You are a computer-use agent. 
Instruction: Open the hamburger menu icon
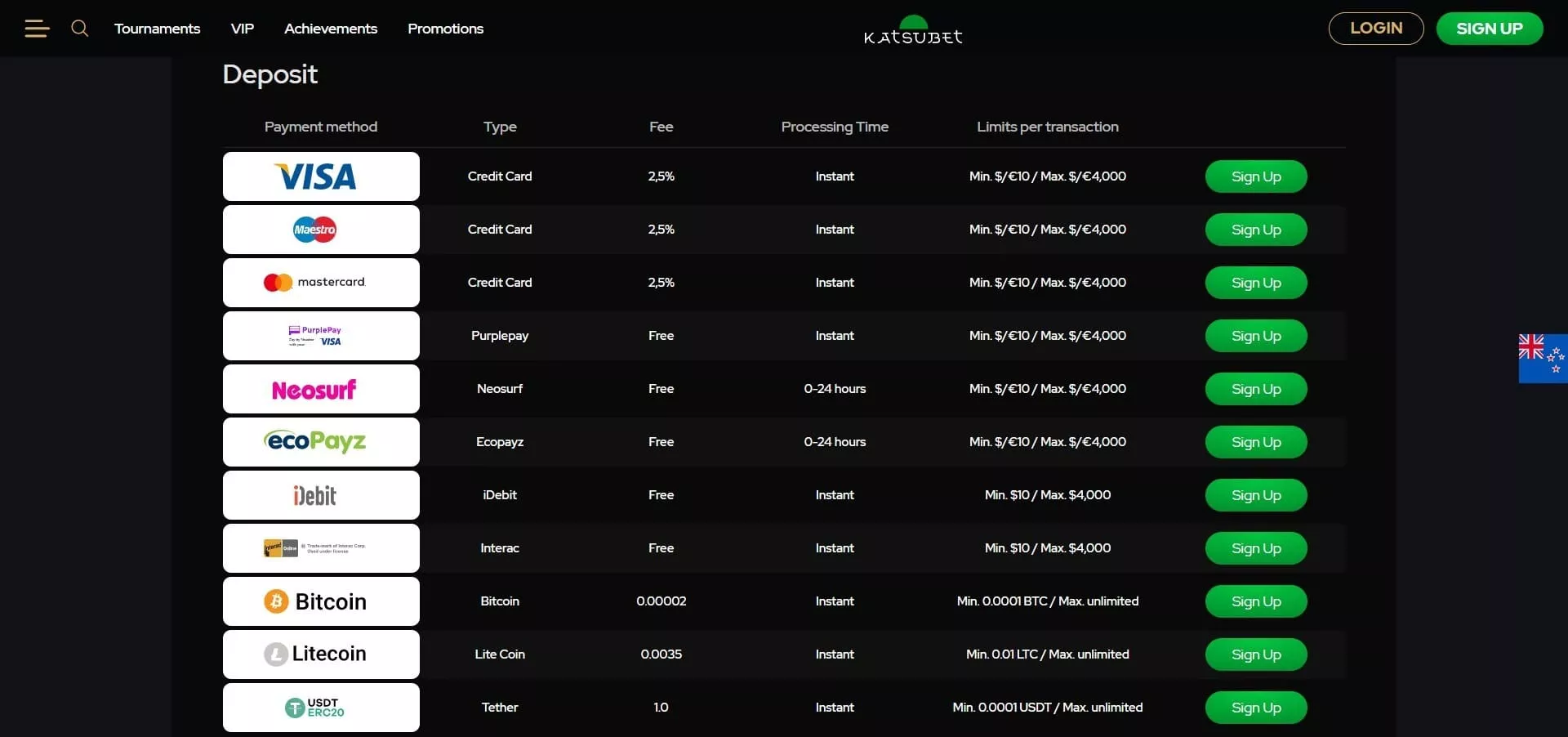tap(37, 29)
